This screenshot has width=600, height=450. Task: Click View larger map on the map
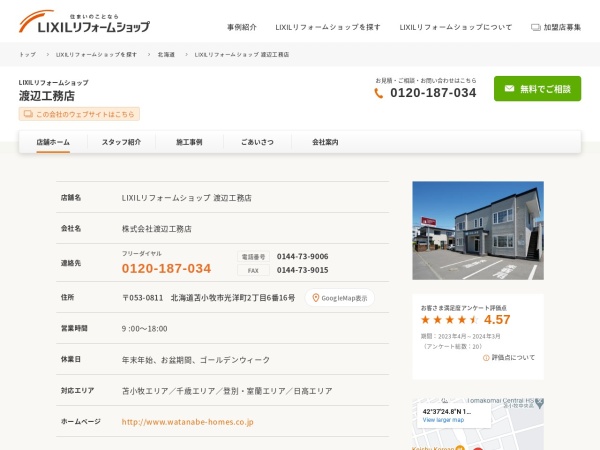tap(443, 420)
